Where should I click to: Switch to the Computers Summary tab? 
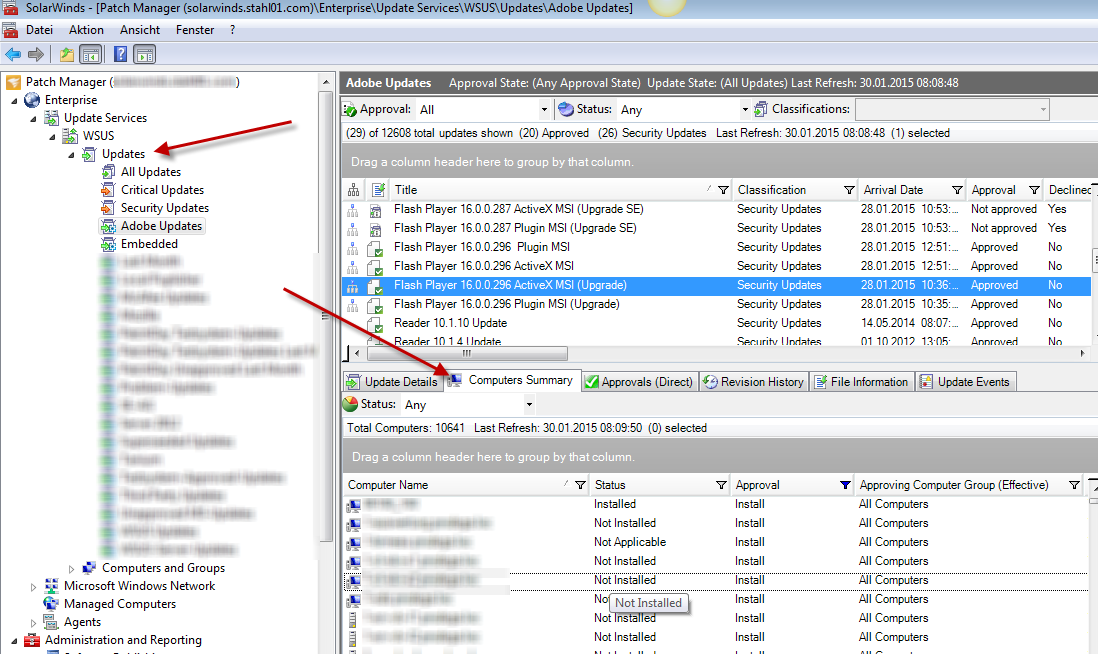512,380
